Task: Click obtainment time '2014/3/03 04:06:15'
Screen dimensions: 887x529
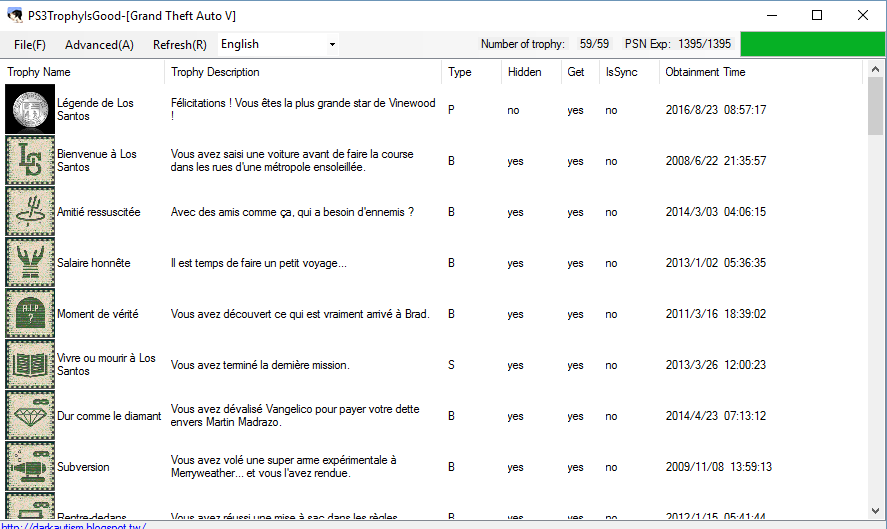Action: coord(716,212)
